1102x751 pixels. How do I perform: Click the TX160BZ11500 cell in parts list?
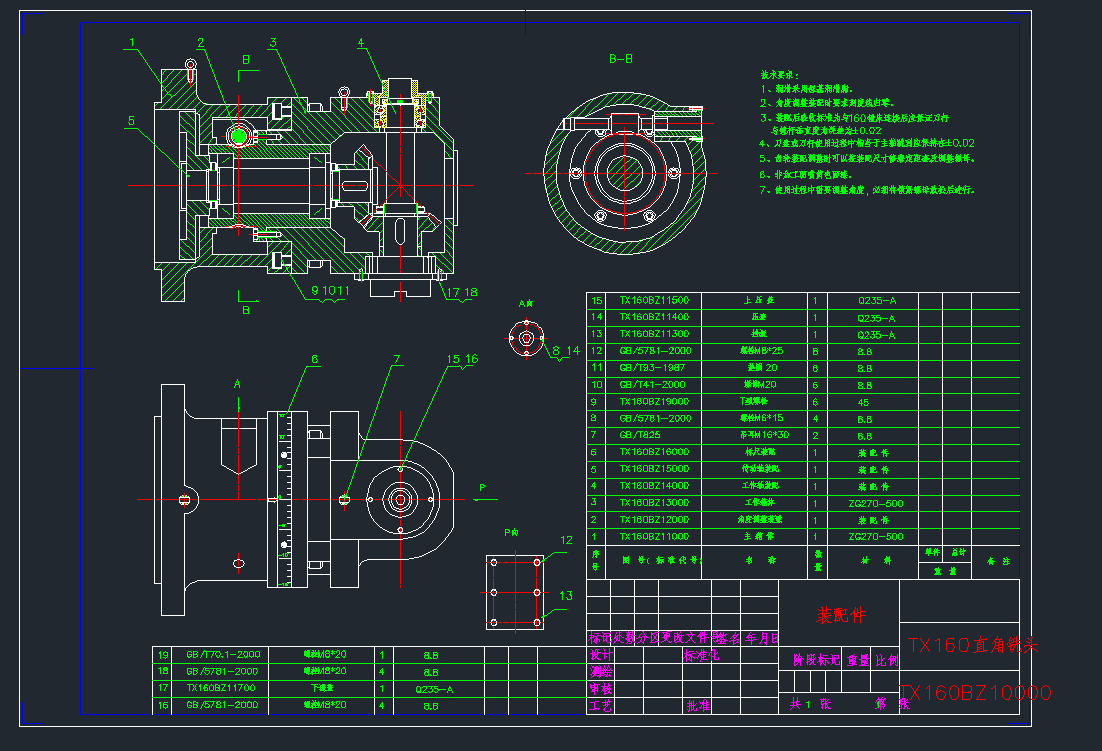[654, 300]
